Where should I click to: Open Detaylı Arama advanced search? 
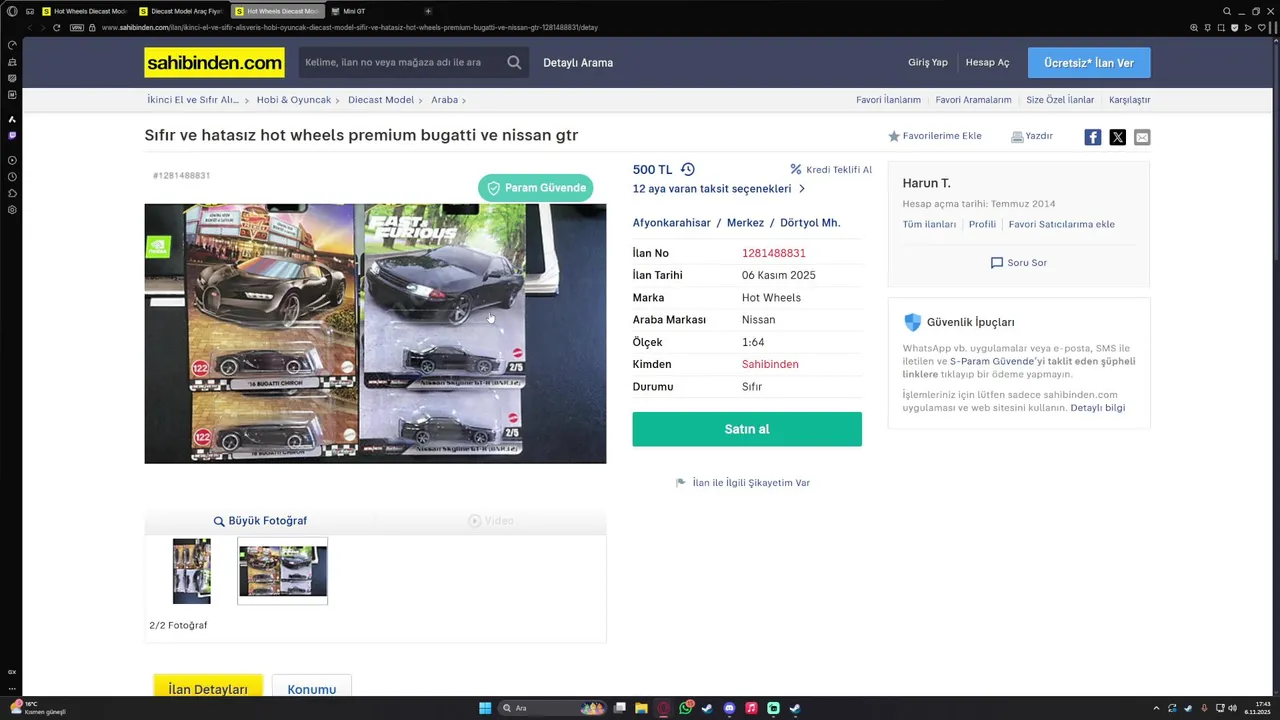(x=578, y=63)
